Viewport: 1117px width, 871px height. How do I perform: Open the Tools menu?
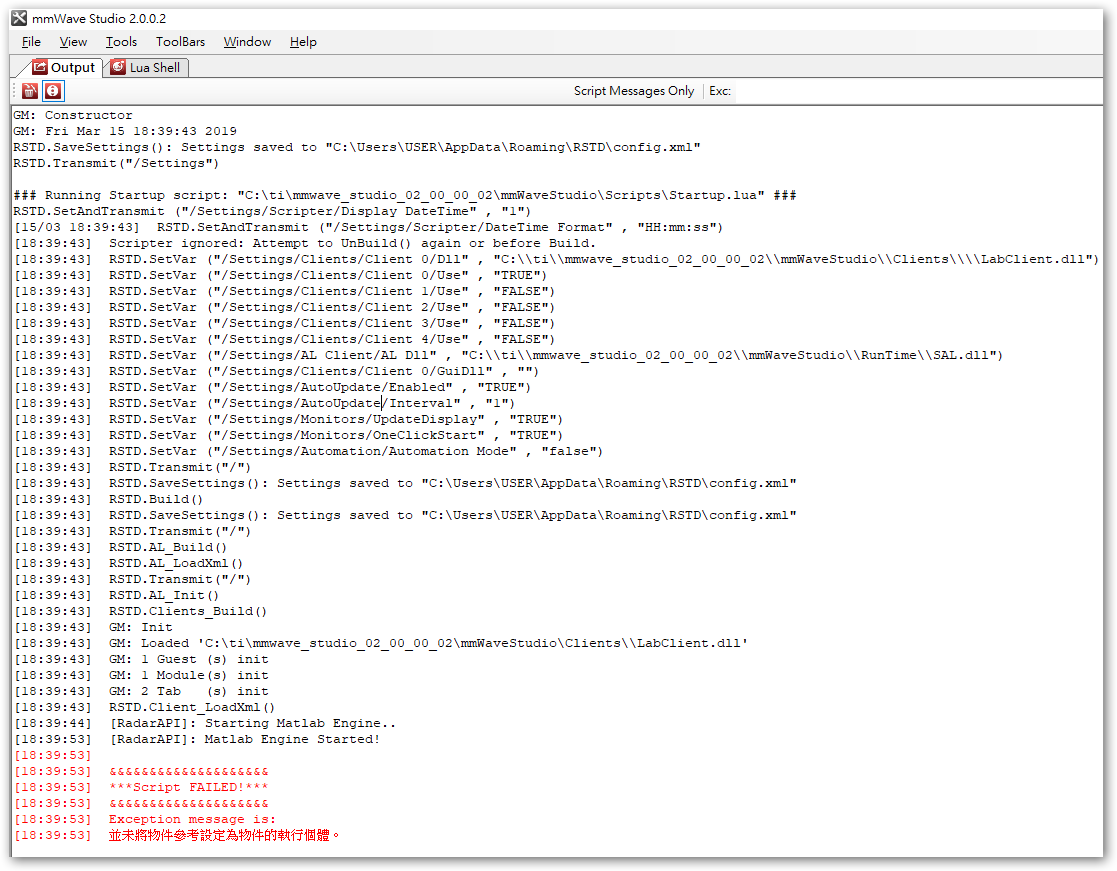click(x=121, y=42)
